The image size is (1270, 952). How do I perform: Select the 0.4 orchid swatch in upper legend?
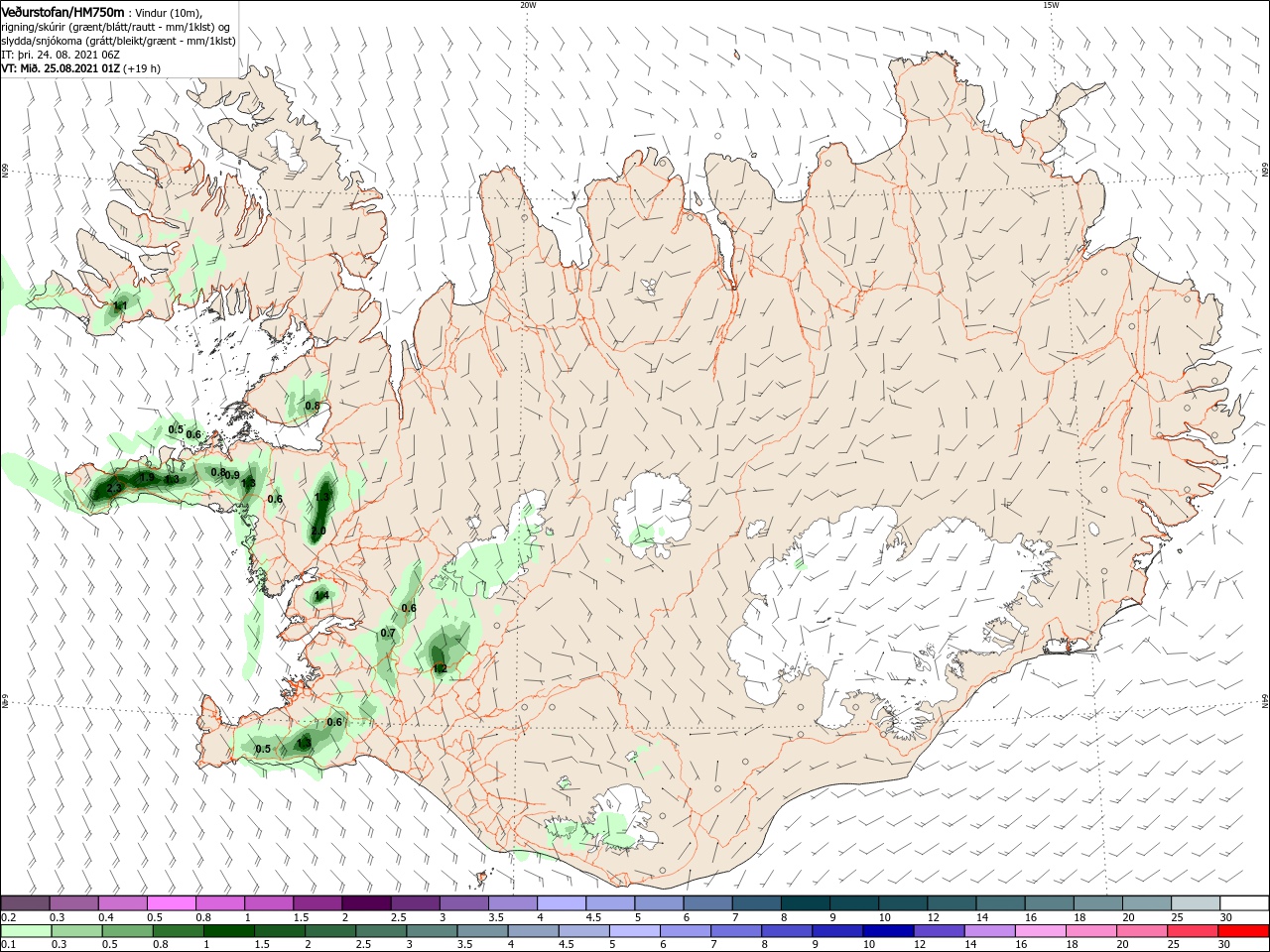(123, 903)
